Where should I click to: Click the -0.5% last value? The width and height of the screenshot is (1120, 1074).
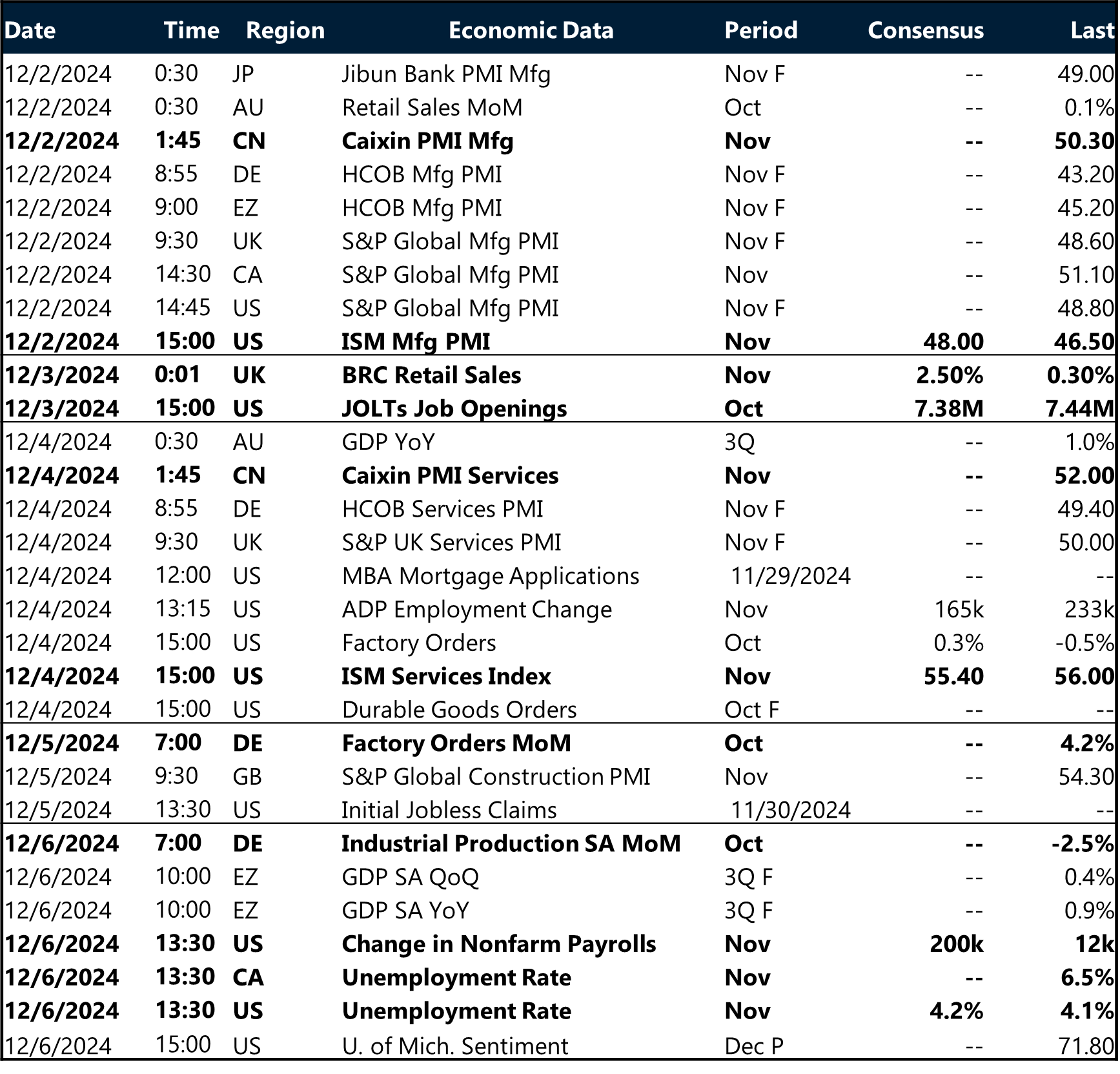tap(1084, 643)
